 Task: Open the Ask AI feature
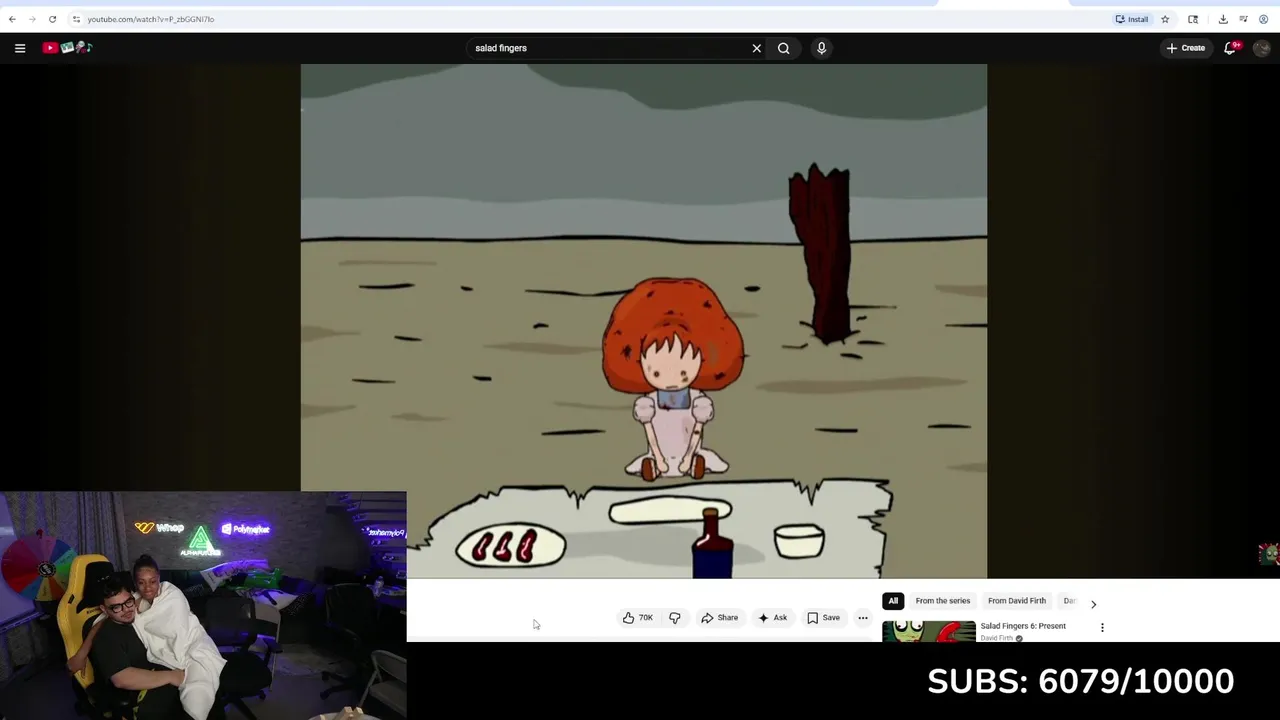772,618
